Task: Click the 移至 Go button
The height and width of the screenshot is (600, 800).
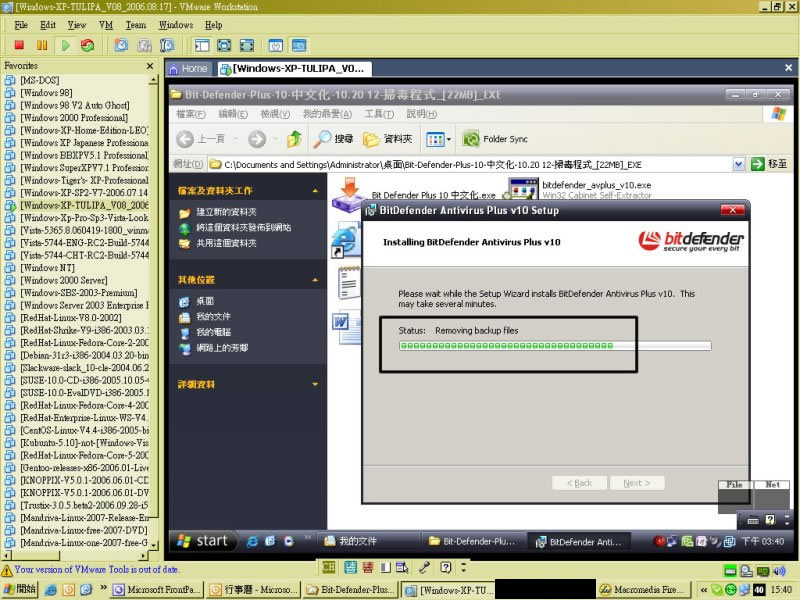Action: [769, 164]
